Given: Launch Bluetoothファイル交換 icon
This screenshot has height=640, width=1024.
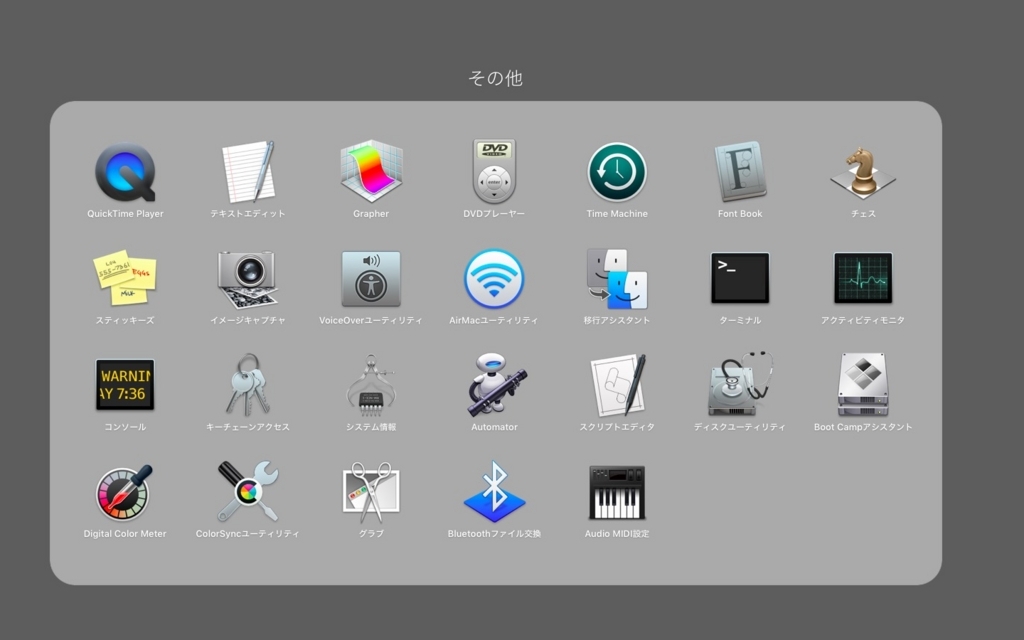Looking at the screenshot, I should coord(494,492).
